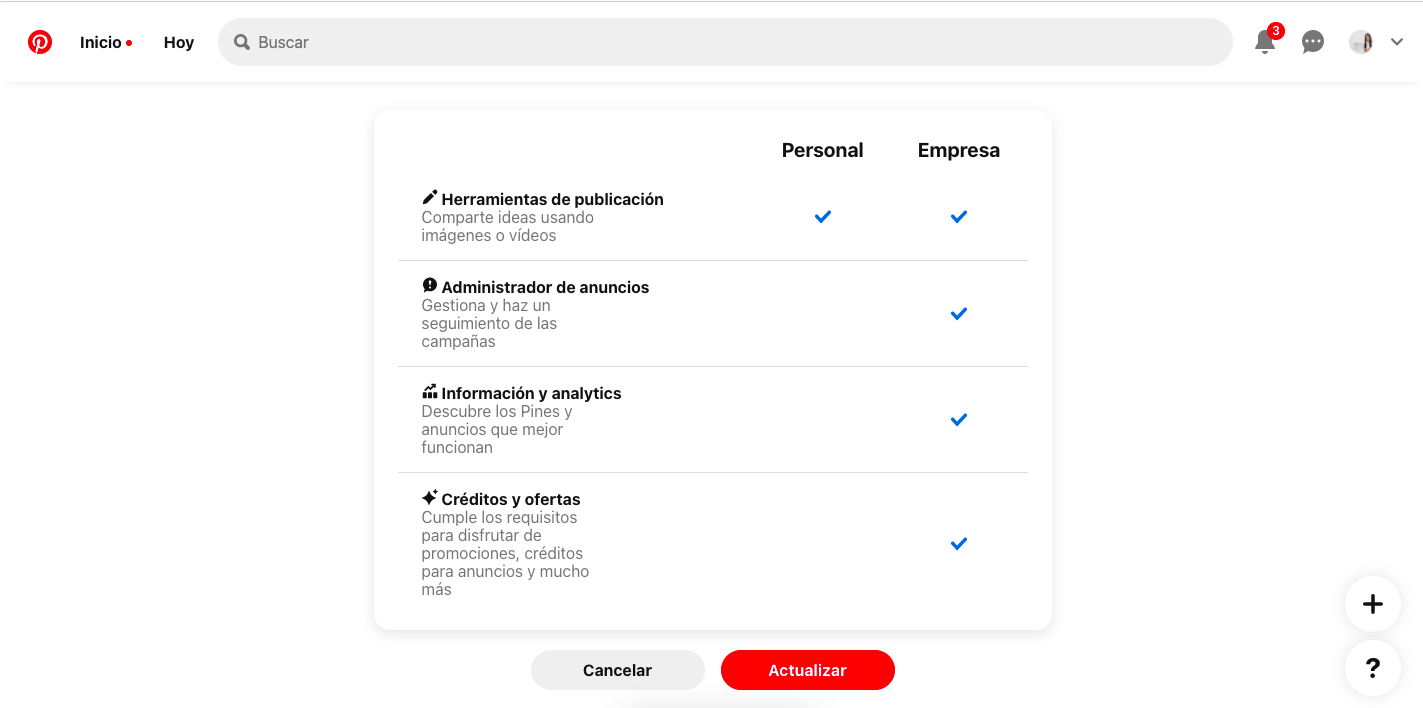
Task: Click the Herramientas de publicación pencil icon
Action: [x=430, y=197]
